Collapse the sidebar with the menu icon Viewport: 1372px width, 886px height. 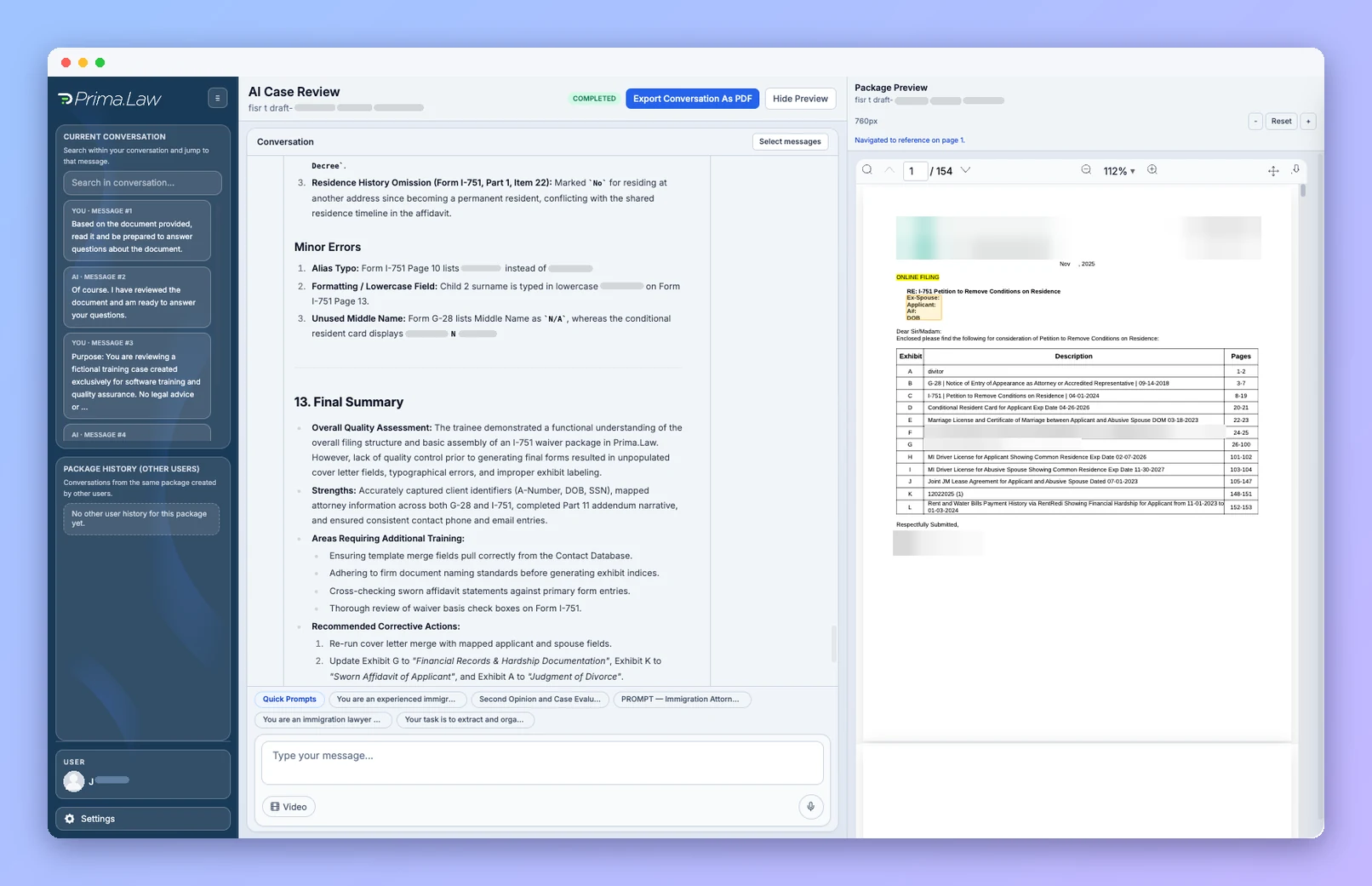click(217, 98)
